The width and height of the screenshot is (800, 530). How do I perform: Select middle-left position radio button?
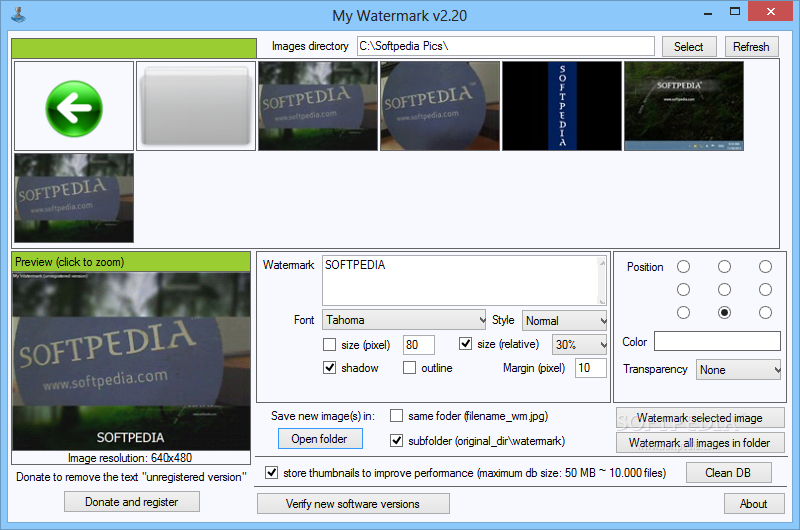coord(683,289)
